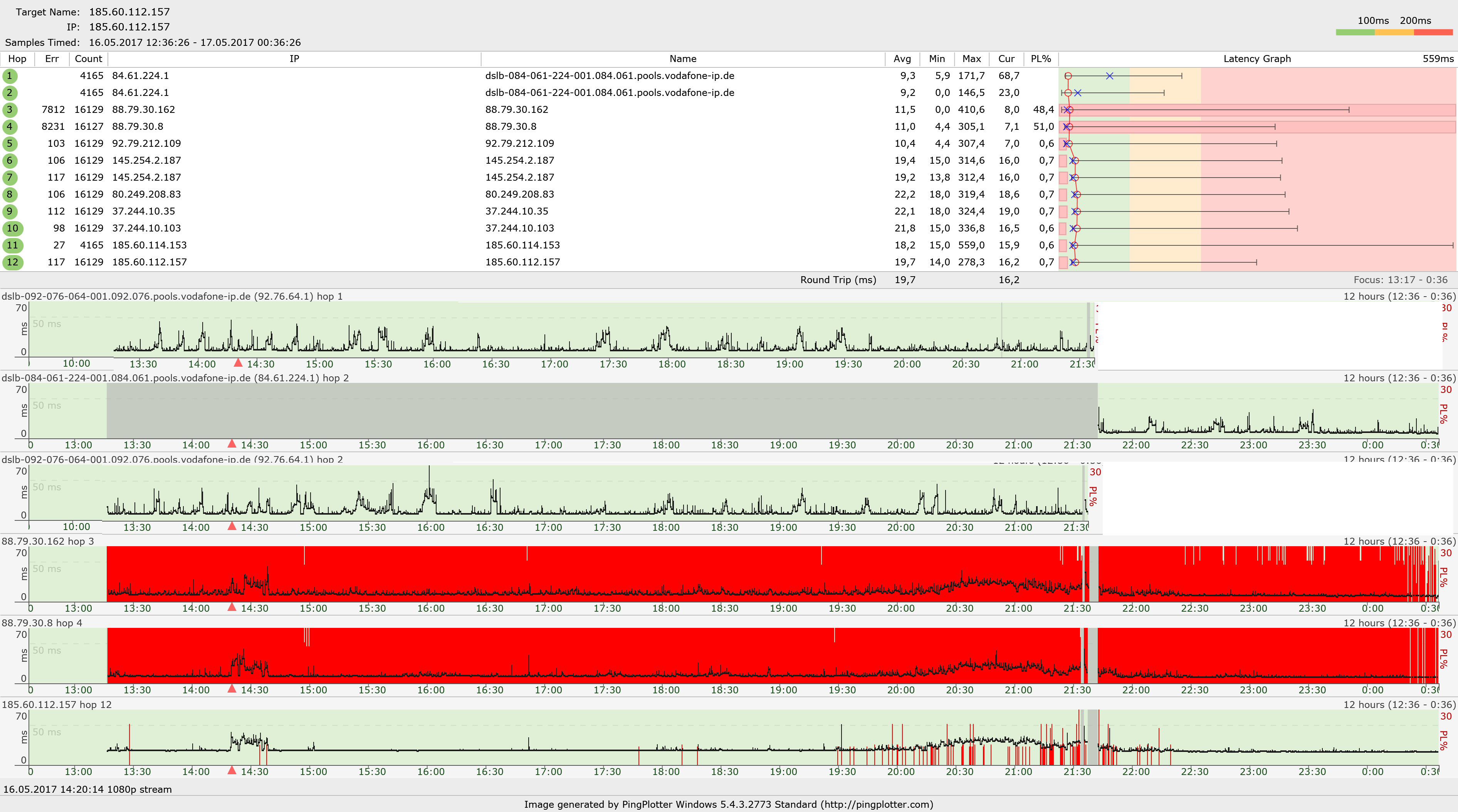The width and height of the screenshot is (1458, 812).
Task: Select the hop 12 circle icon
Action: pyautogui.click(x=12, y=262)
